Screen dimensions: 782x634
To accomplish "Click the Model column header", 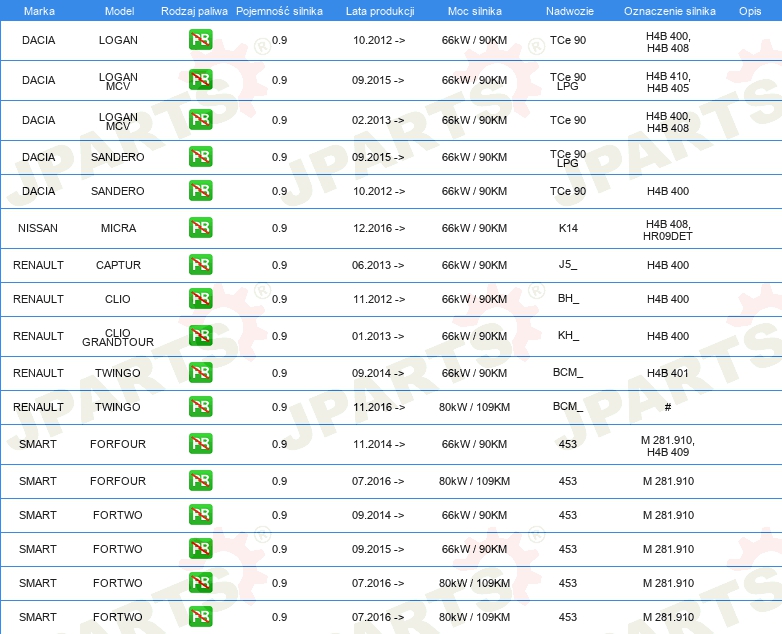I will point(119,11).
